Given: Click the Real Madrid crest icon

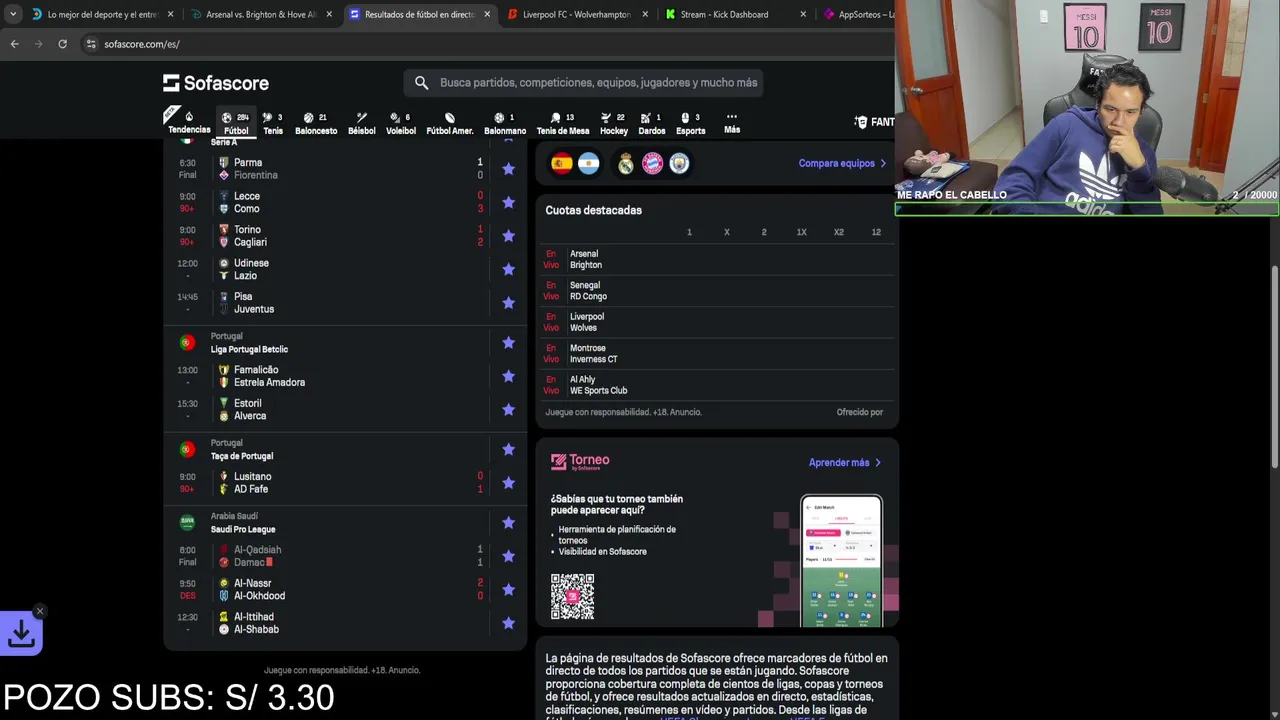Looking at the screenshot, I should [626, 163].
